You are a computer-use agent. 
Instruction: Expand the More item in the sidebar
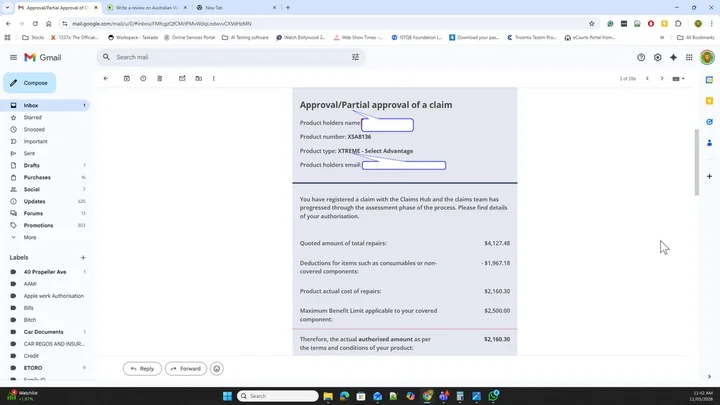[30, 237]
